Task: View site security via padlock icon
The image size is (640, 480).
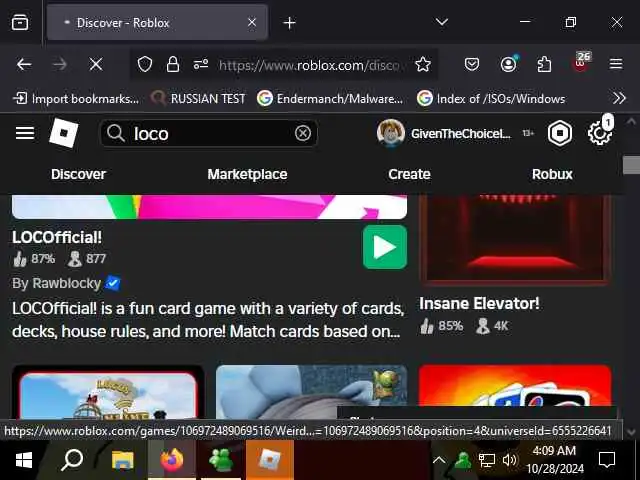Action: click(x=173, y=64)
